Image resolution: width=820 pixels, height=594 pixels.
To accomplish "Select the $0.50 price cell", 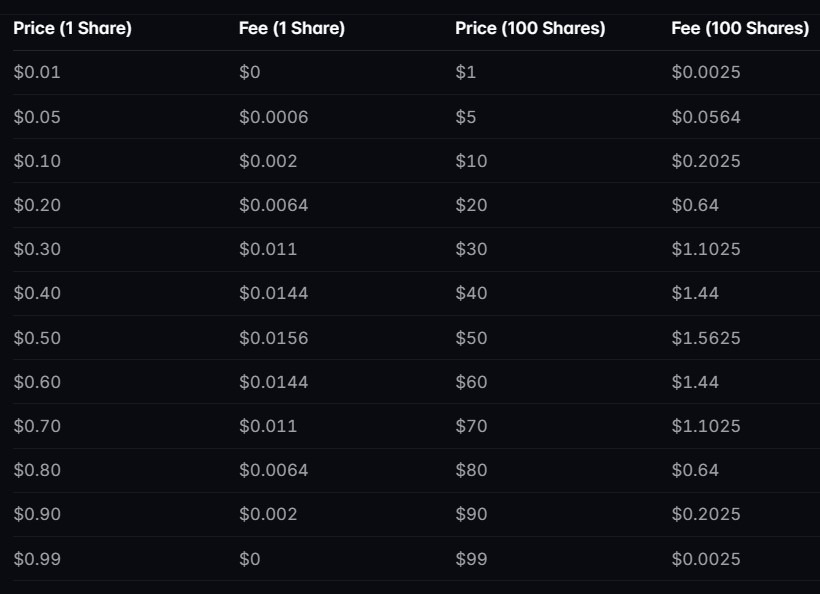I will pyautogui.click(x=37, y=338).
